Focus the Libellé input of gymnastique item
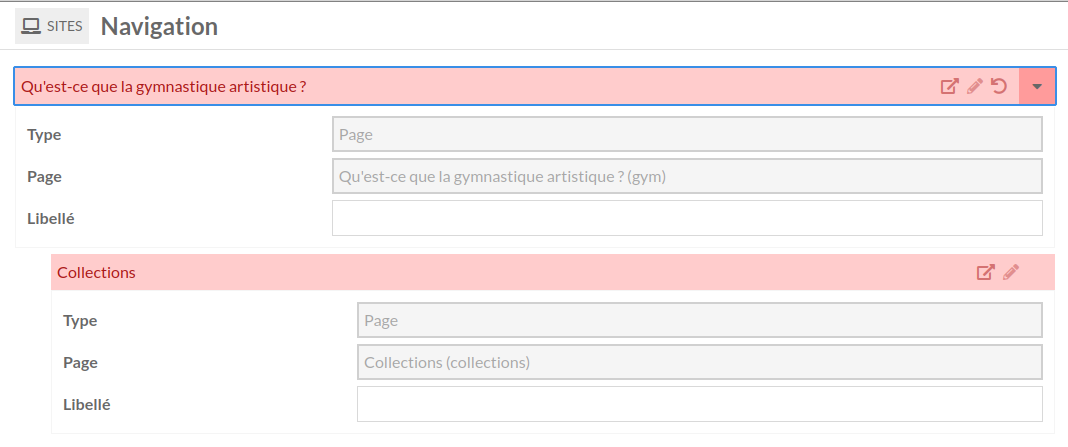The image size is (1068, 447). click(x=687, y=218)
